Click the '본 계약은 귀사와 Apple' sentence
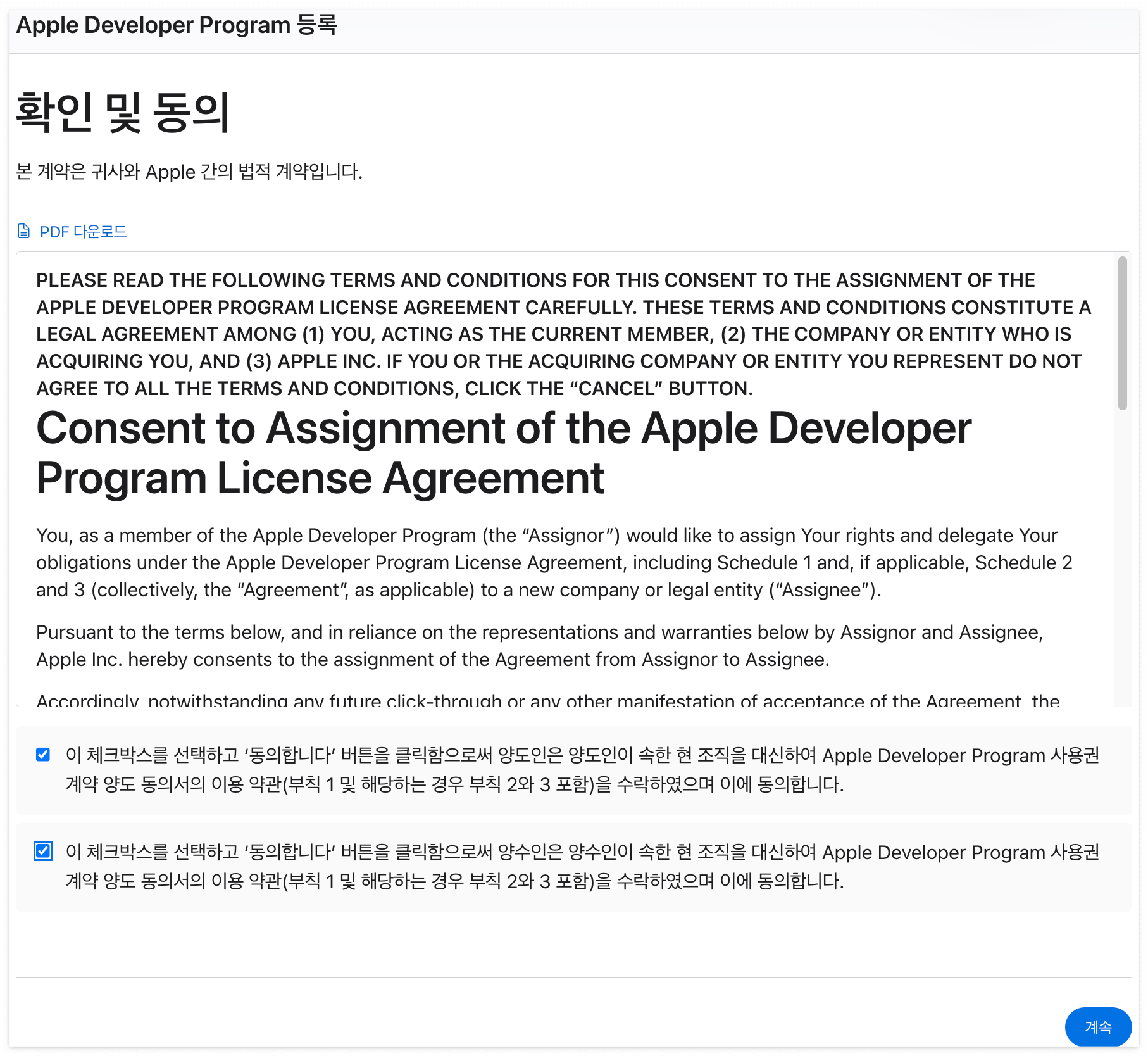The height and width of the screenshot is (1056, 1148). point(189,172)
